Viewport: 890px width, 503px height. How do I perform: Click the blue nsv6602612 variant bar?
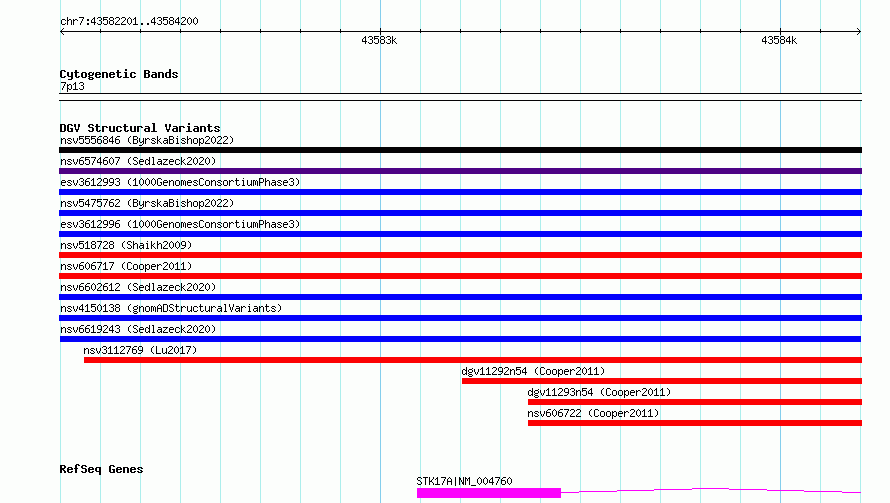click(460, 297)
